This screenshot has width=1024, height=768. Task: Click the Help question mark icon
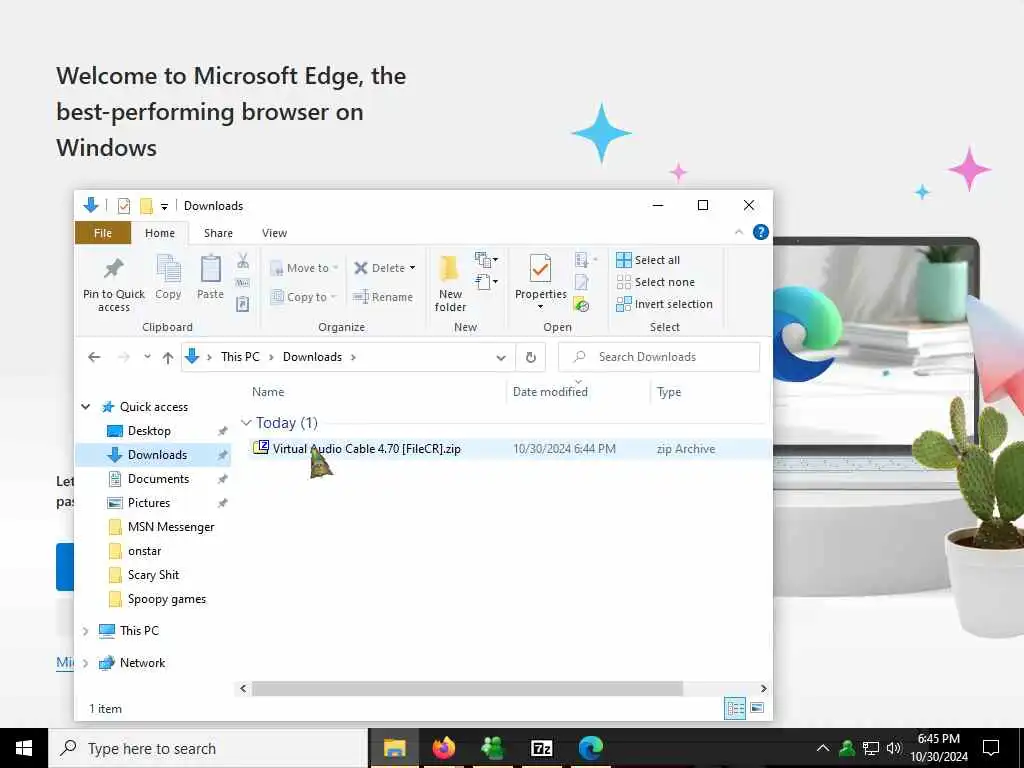tap(761, 232)
